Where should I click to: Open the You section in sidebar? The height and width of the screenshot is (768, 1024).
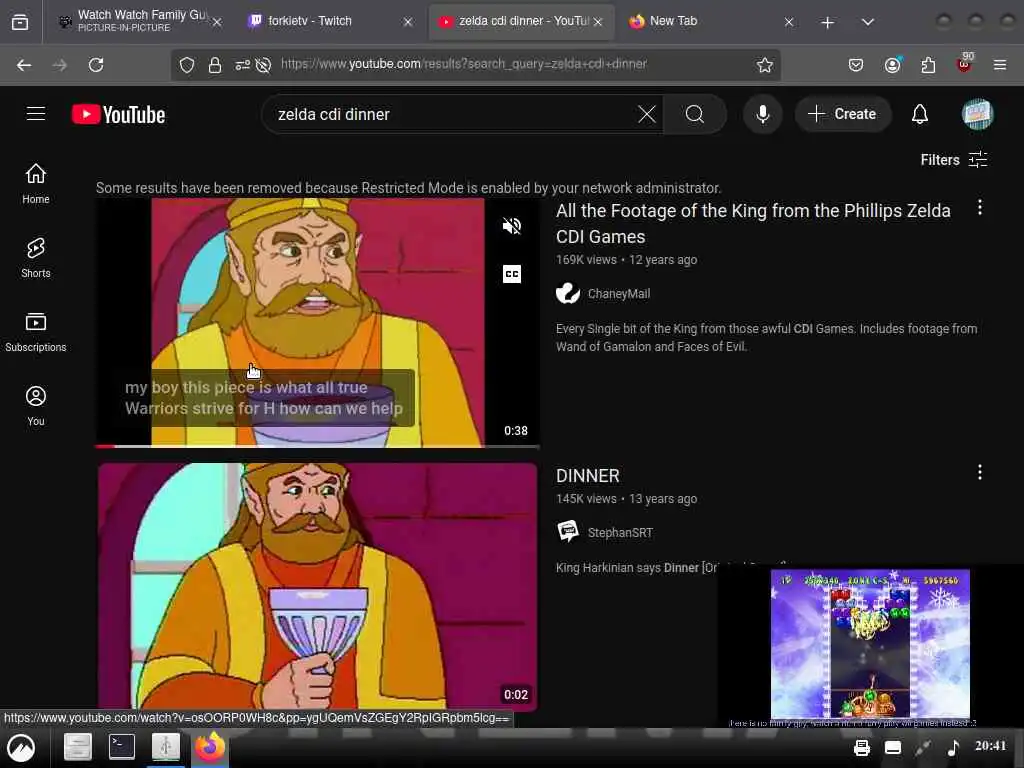pyautogui.click(x=36, y=406)
